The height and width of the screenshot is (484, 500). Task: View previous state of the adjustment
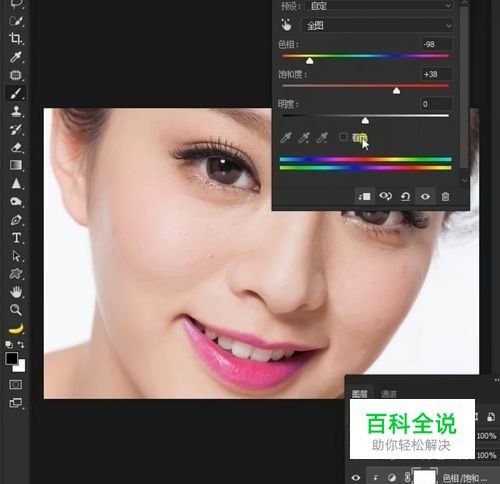(385, 196)
